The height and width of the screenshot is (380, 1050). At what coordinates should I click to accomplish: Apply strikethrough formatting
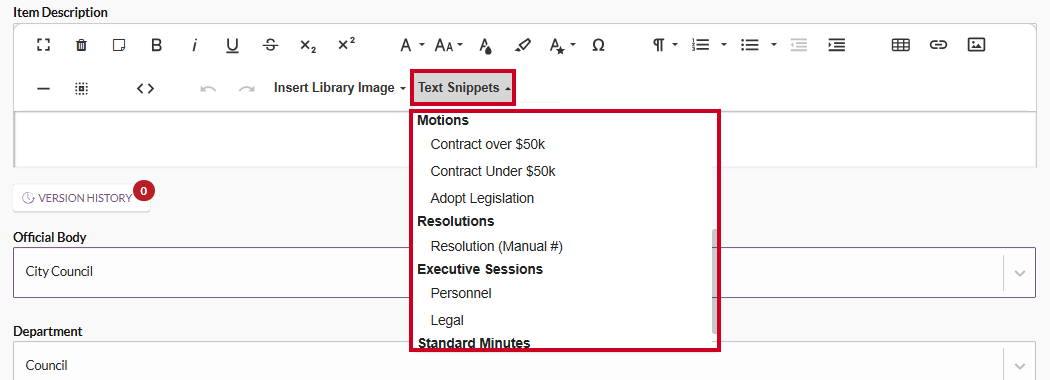[271, 45]
